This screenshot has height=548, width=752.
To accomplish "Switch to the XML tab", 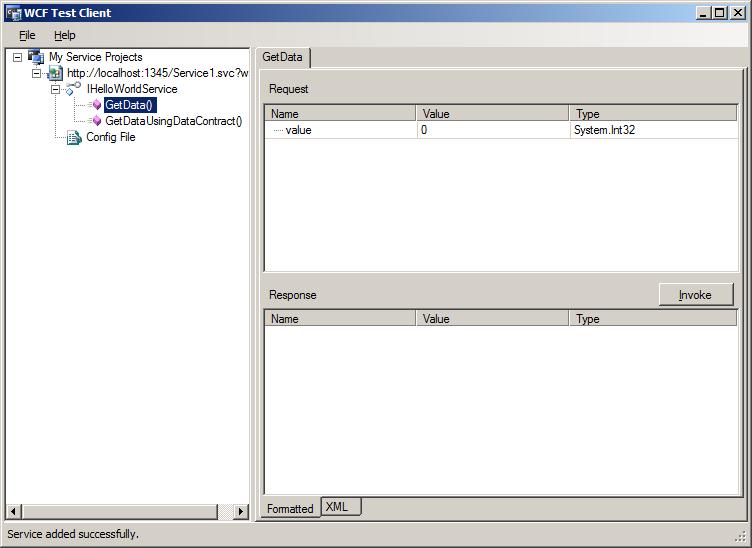I will (x=341, y=507).
